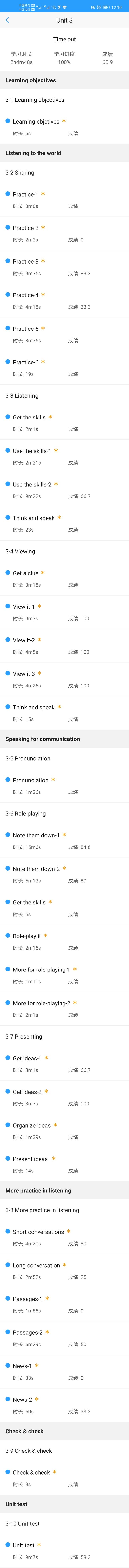Click the blue dot beside Unit test item
The height and width of the screenshot is (1568, 129).
click(7, 1544)
